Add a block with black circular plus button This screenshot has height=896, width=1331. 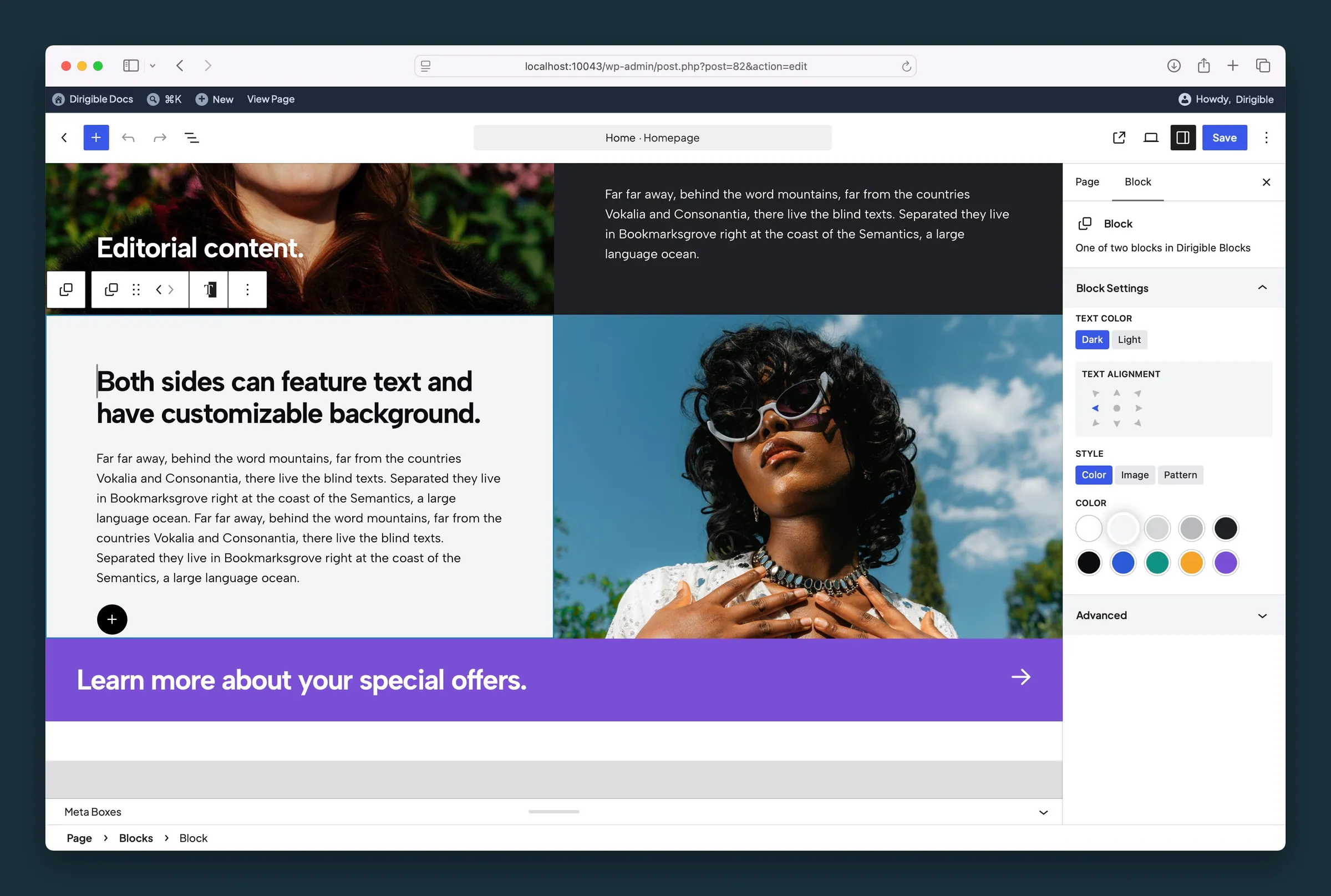pos(112,619)
